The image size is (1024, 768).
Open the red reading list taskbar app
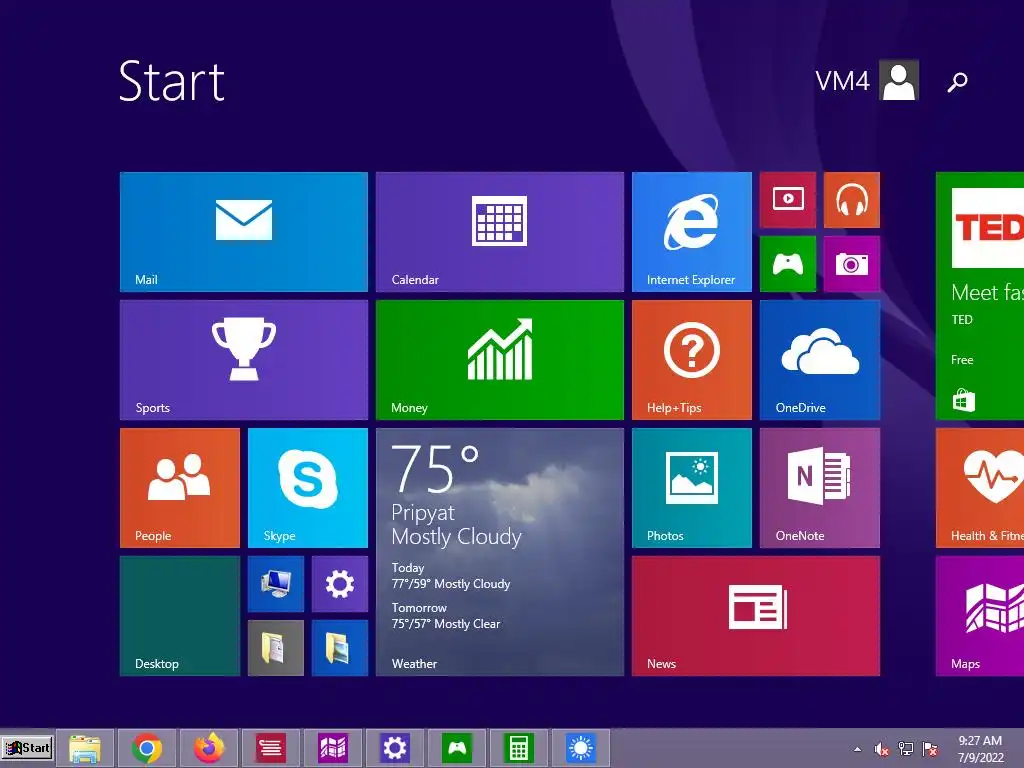pos(270,748)
